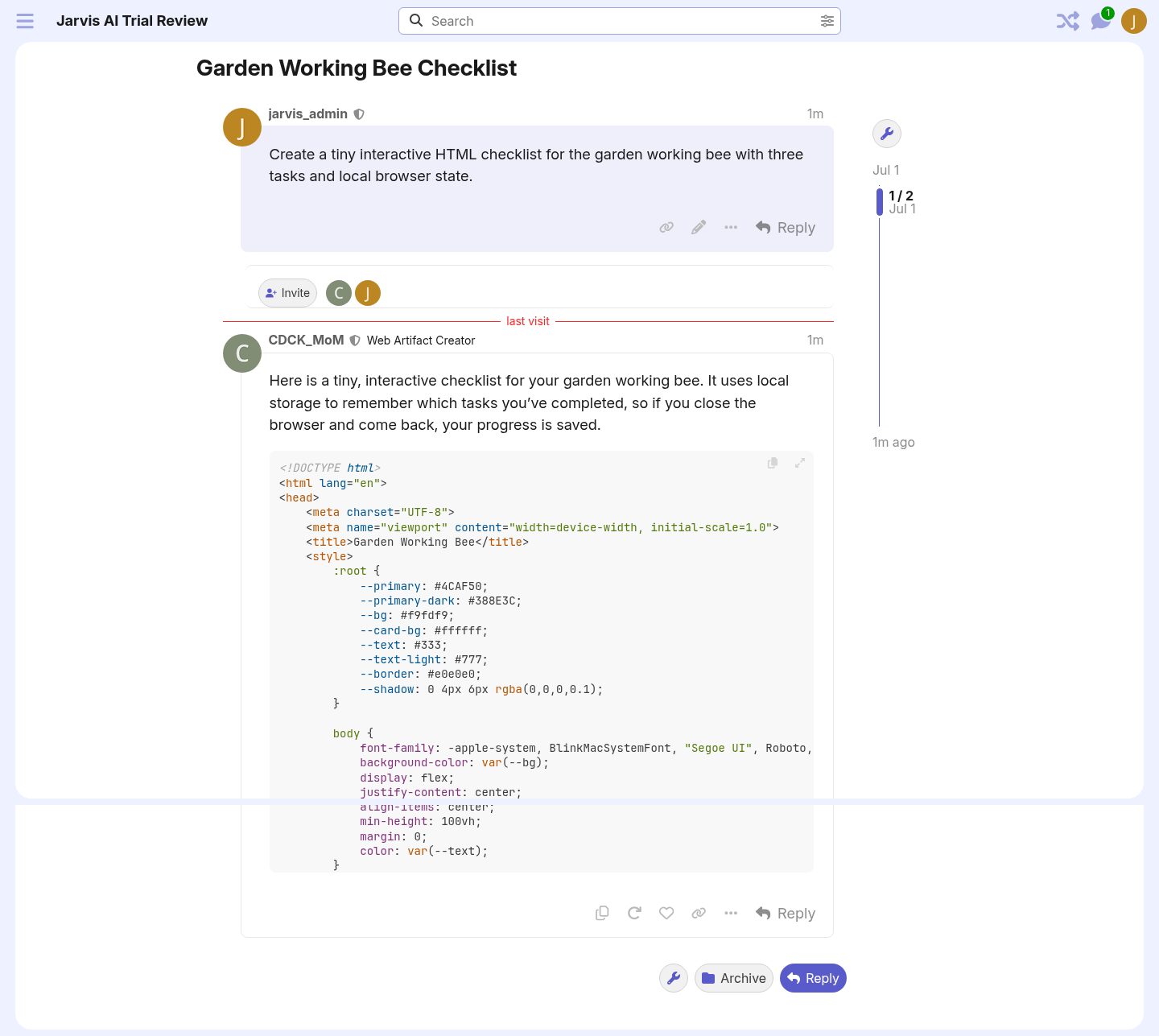This screenshot has height=1036, width=1159.
Task: Click the --primary-dark: #388E3C code line
Action: 441,601
